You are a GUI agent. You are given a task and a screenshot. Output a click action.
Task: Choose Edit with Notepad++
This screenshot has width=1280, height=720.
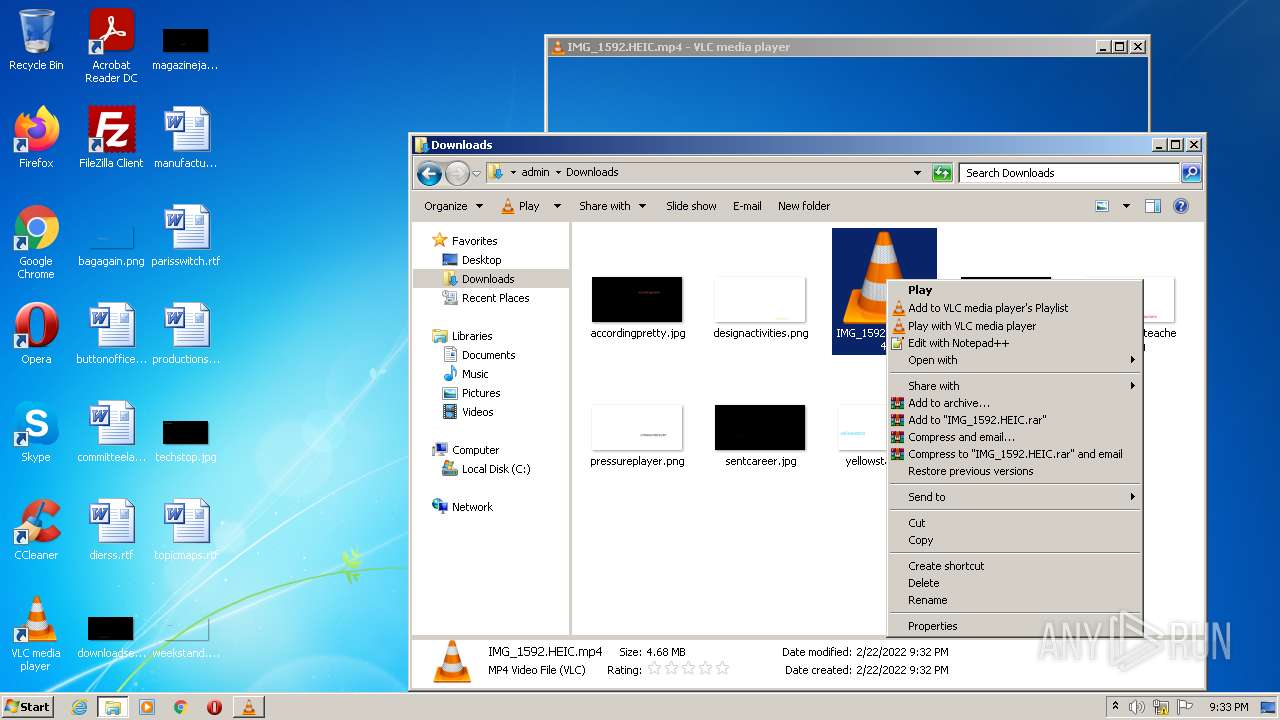1014,343
